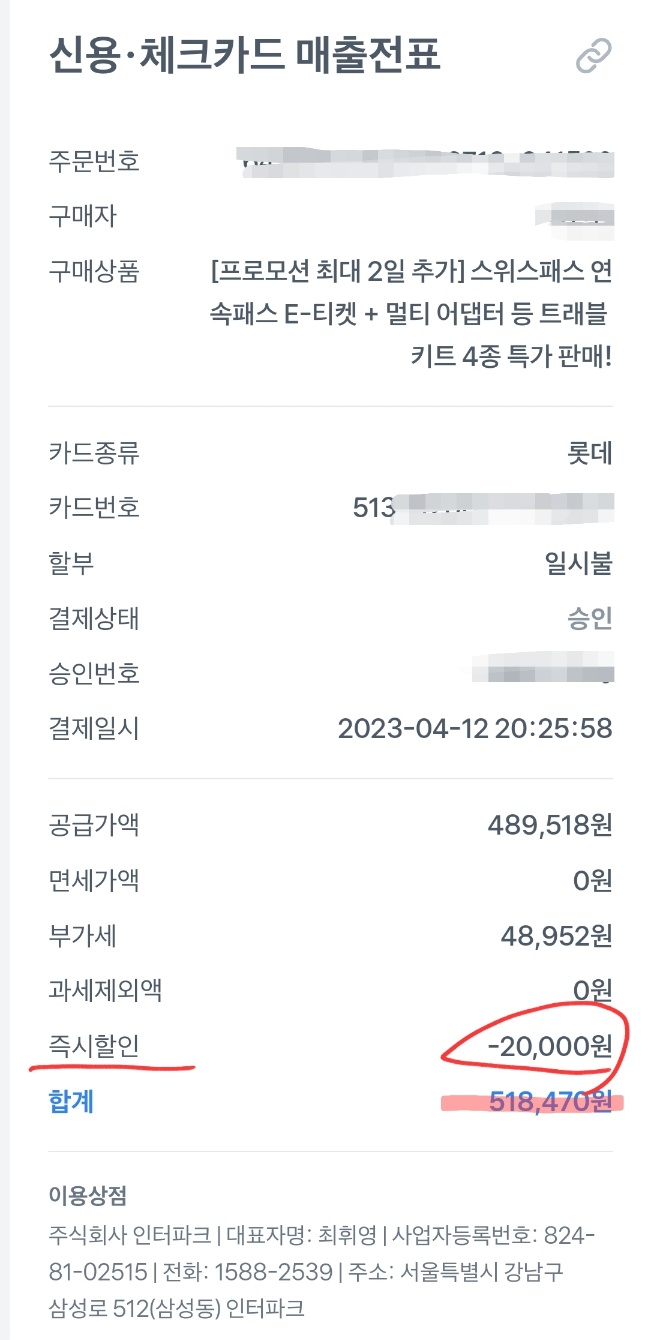This screenshot has height=1340, width=648.
Task: Click the circled -20,000원 discount amount
Action: click(x=549, y=1045)
